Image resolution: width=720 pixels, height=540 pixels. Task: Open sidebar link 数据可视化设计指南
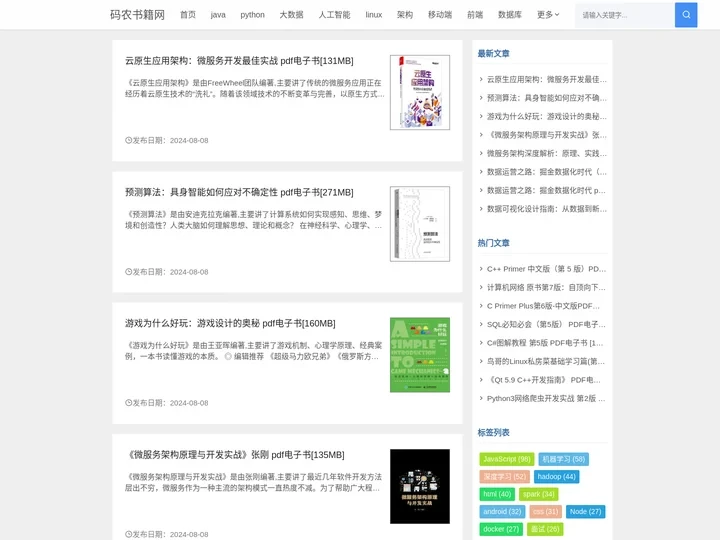(x=546, y=208)
